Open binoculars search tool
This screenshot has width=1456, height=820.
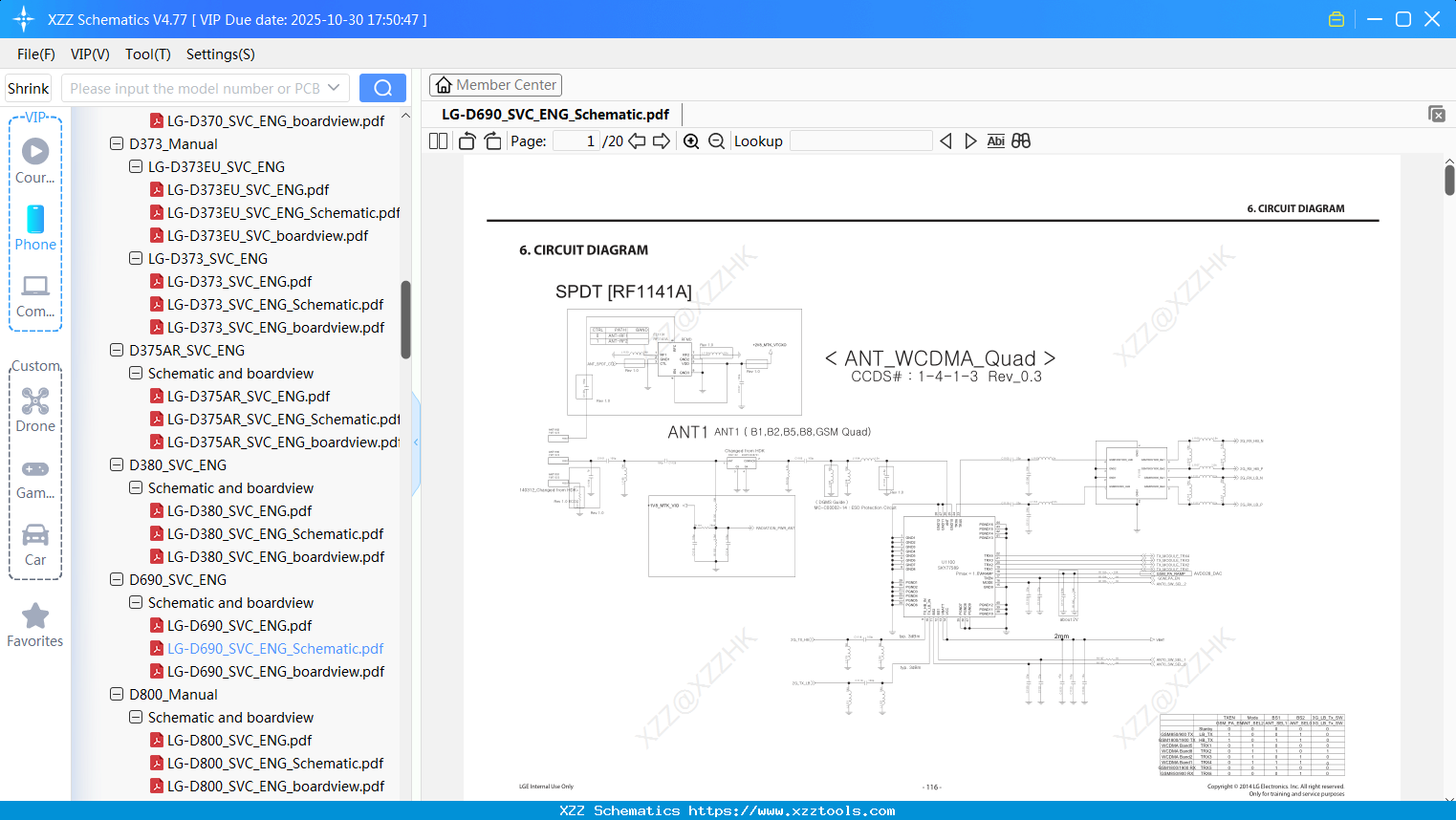(1020, 140)
